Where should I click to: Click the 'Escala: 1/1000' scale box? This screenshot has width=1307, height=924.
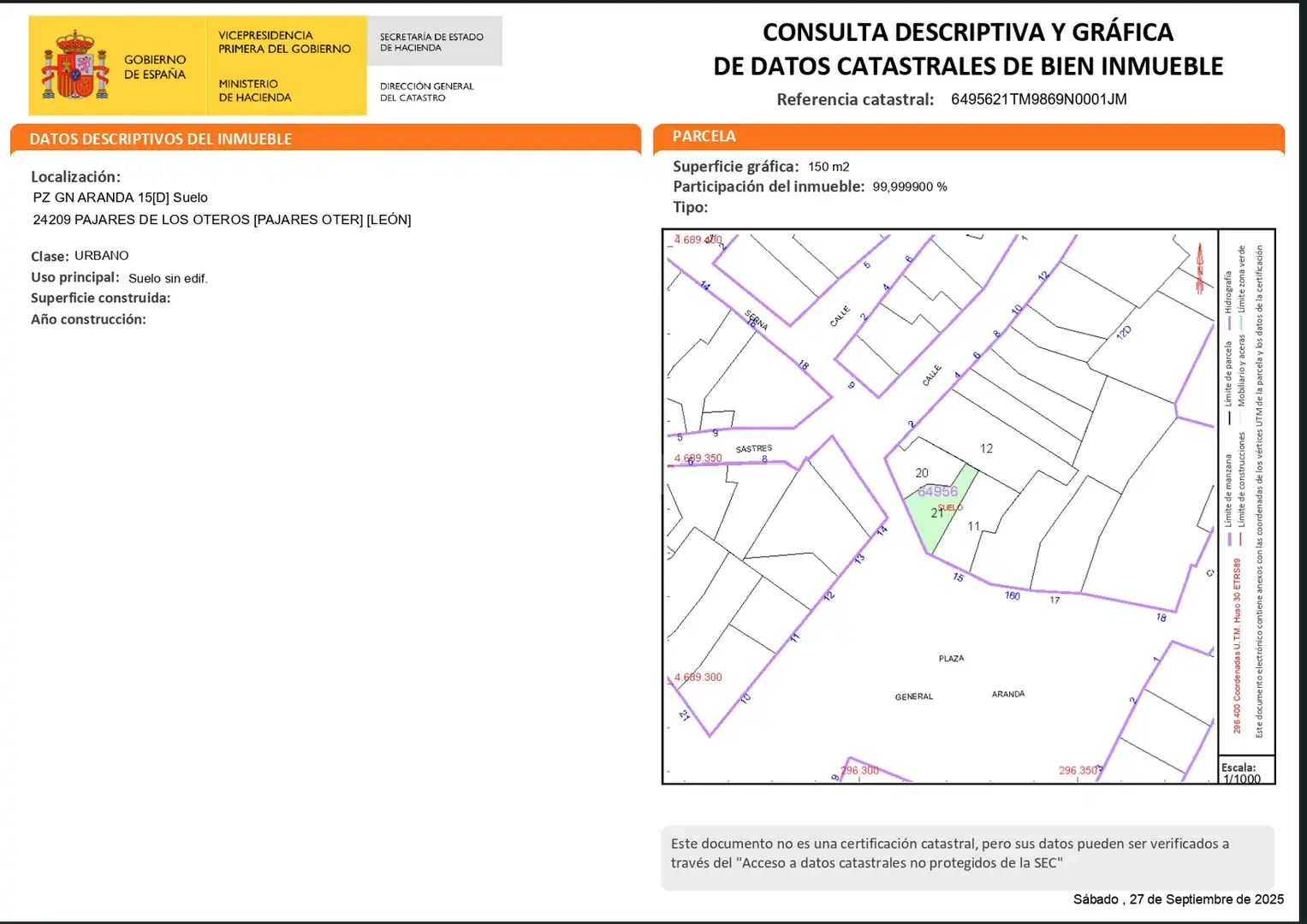click(1246, 769)
